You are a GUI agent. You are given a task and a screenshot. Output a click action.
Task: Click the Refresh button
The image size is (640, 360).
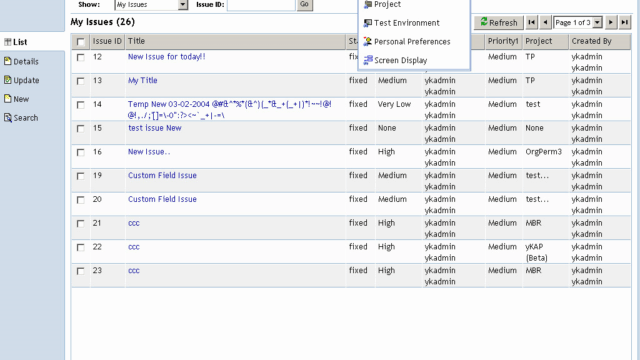click(x=498, y=22)
